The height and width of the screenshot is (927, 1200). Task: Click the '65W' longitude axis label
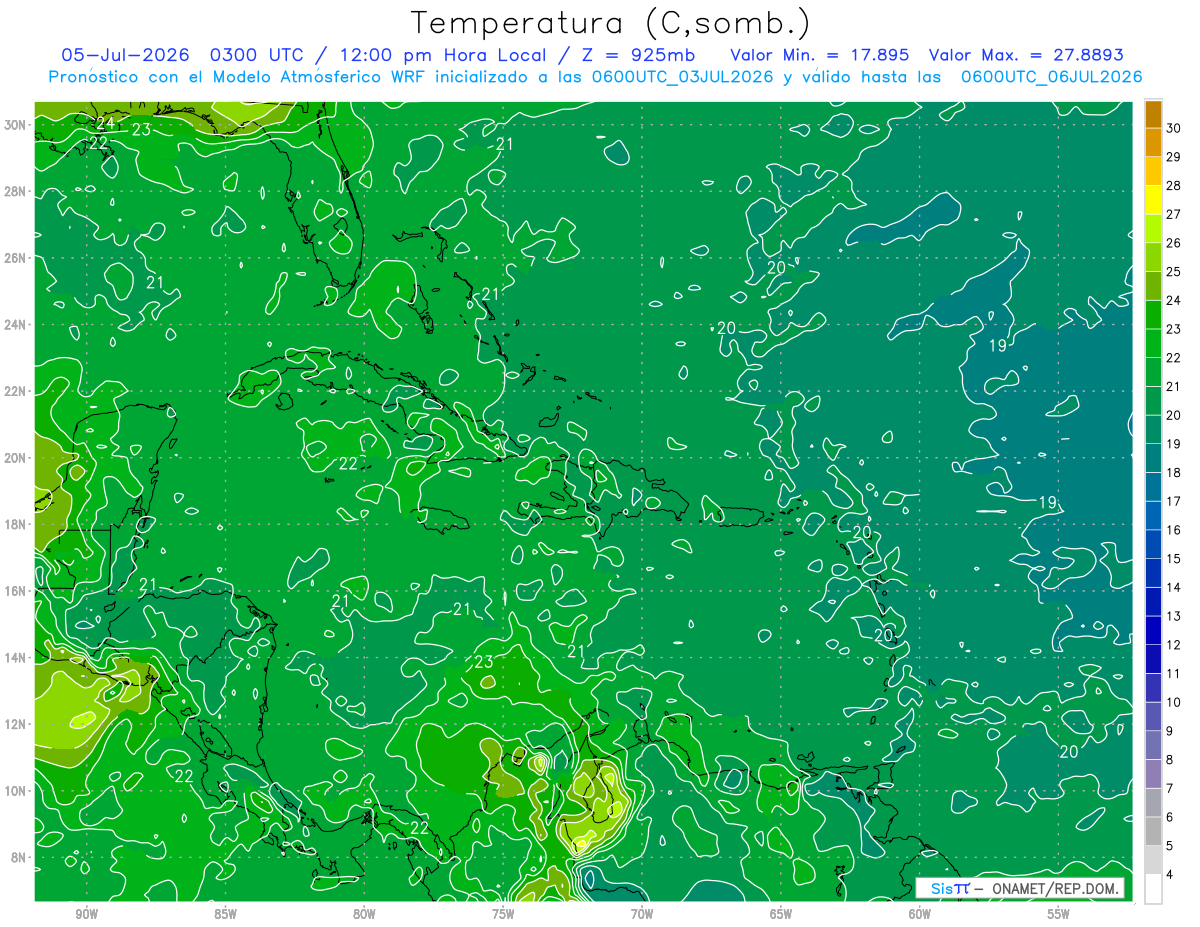pyautogui.click(x=781, y=915)
